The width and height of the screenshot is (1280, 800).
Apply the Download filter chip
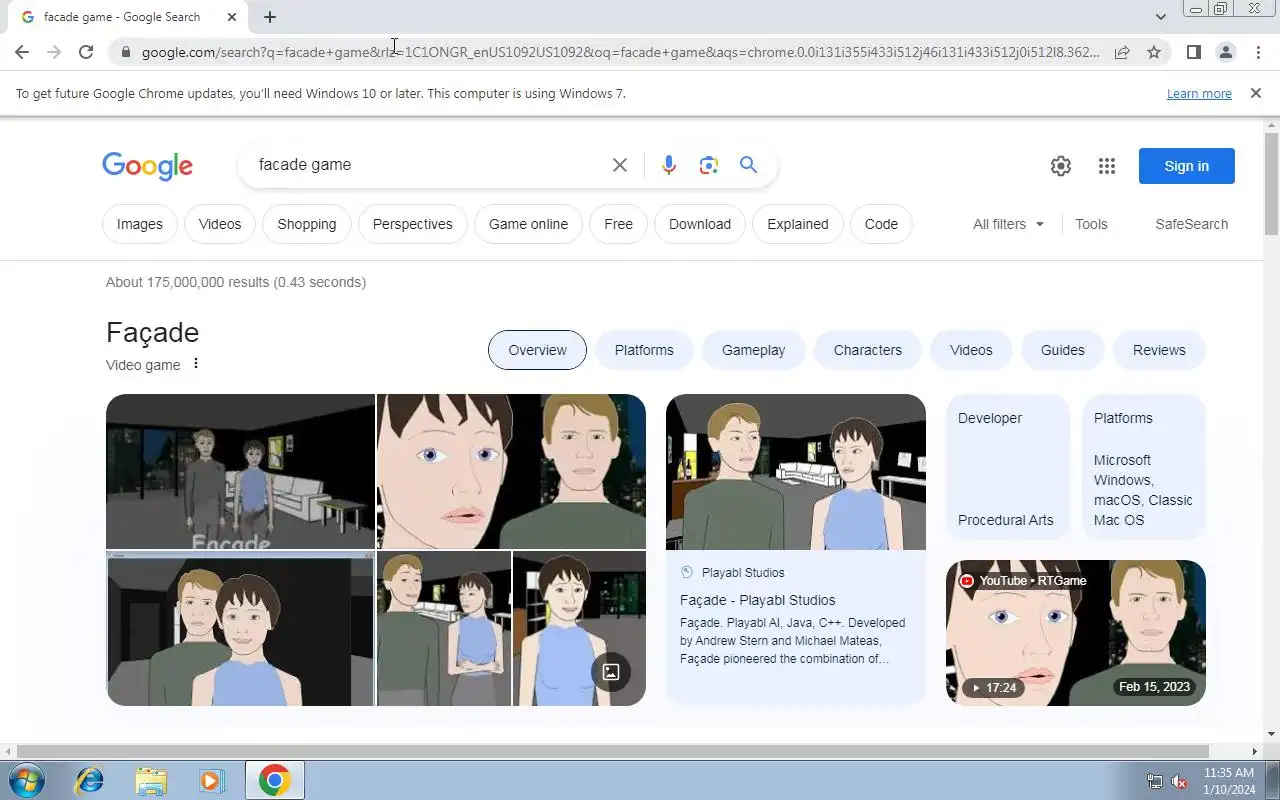pyautogui.click(x=700, y=224)
